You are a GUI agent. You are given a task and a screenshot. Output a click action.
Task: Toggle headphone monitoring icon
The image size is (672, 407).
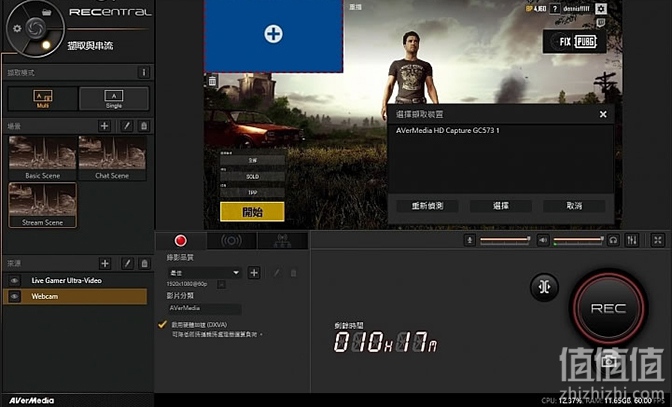coord(613,240)
